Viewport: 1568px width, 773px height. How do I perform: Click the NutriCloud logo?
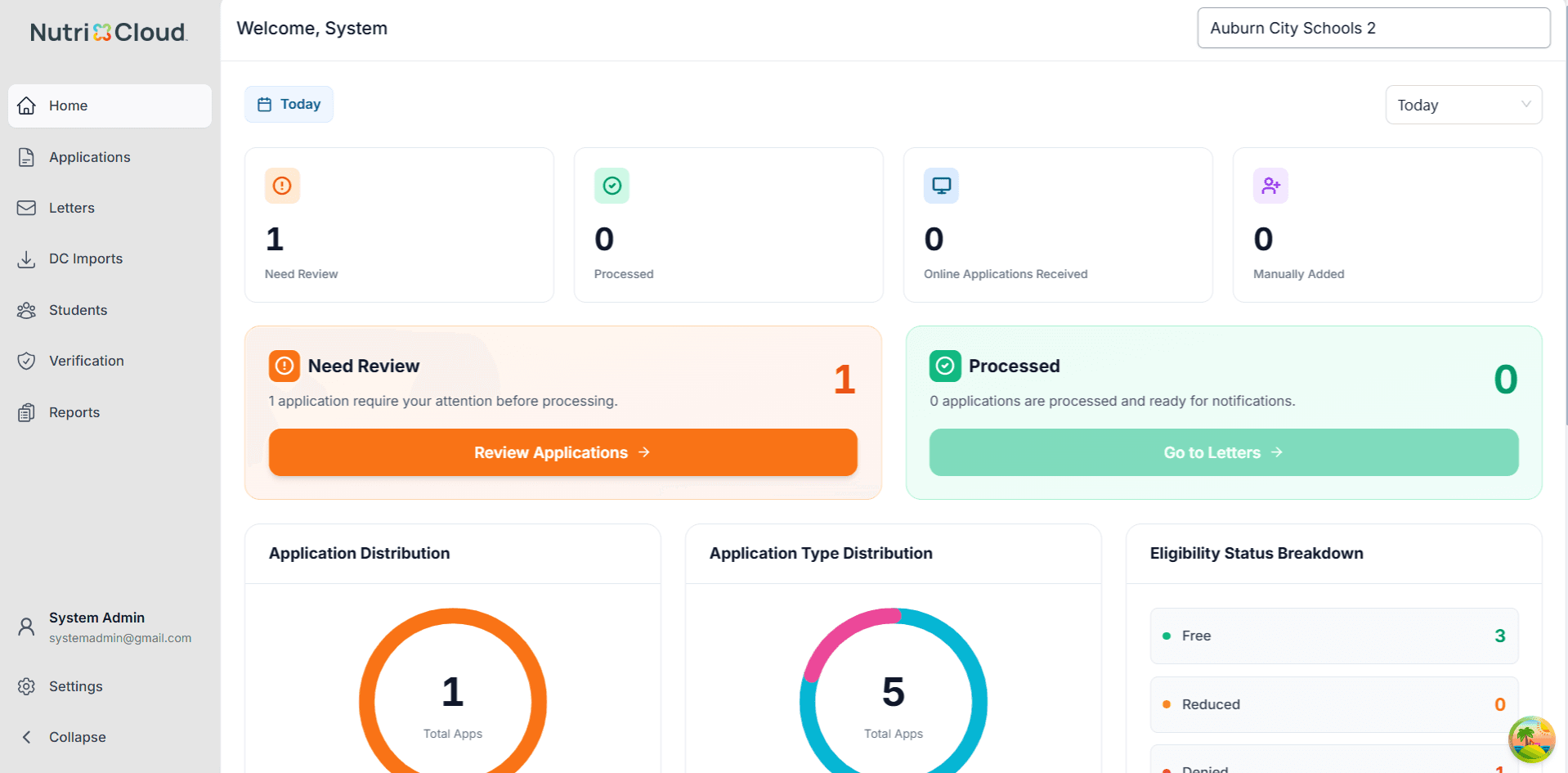(x=109, y=32)
